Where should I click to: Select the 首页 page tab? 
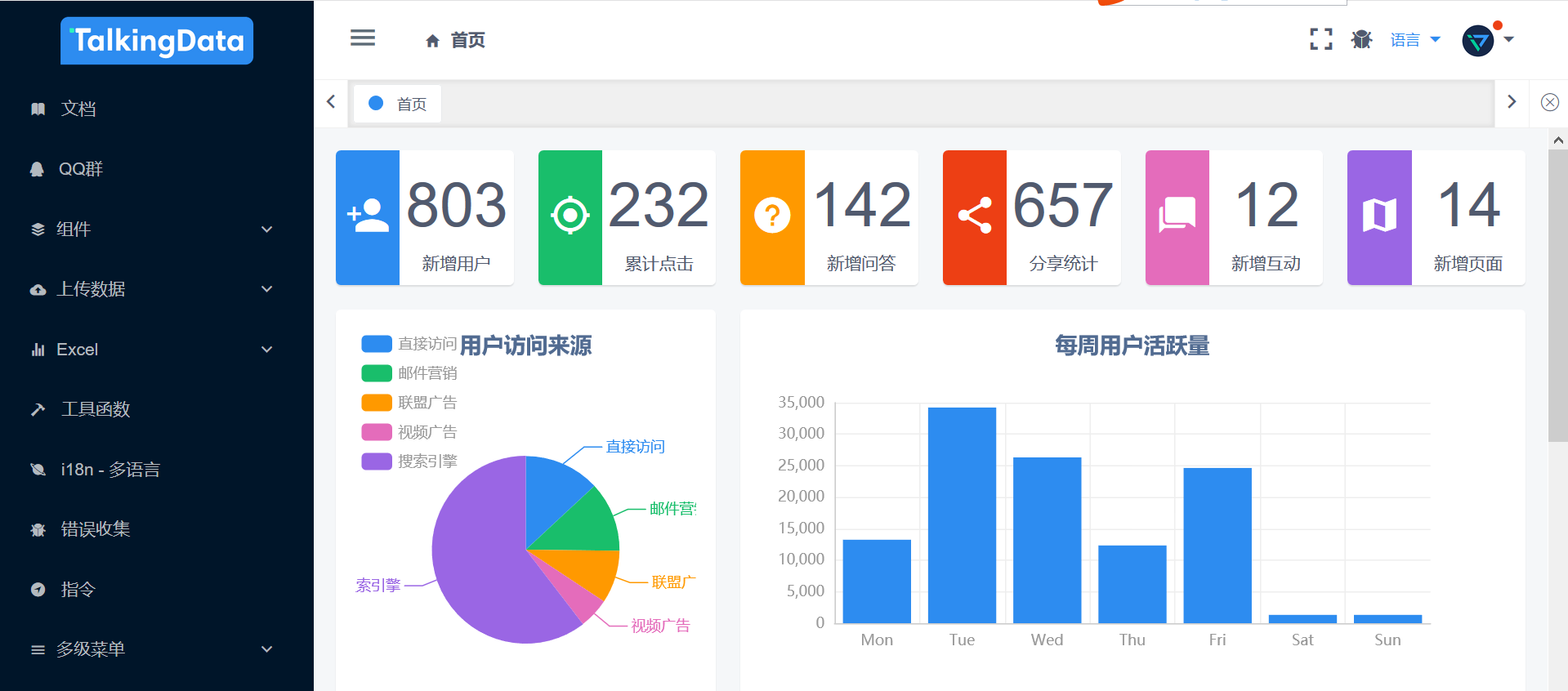tap(398, 104)
